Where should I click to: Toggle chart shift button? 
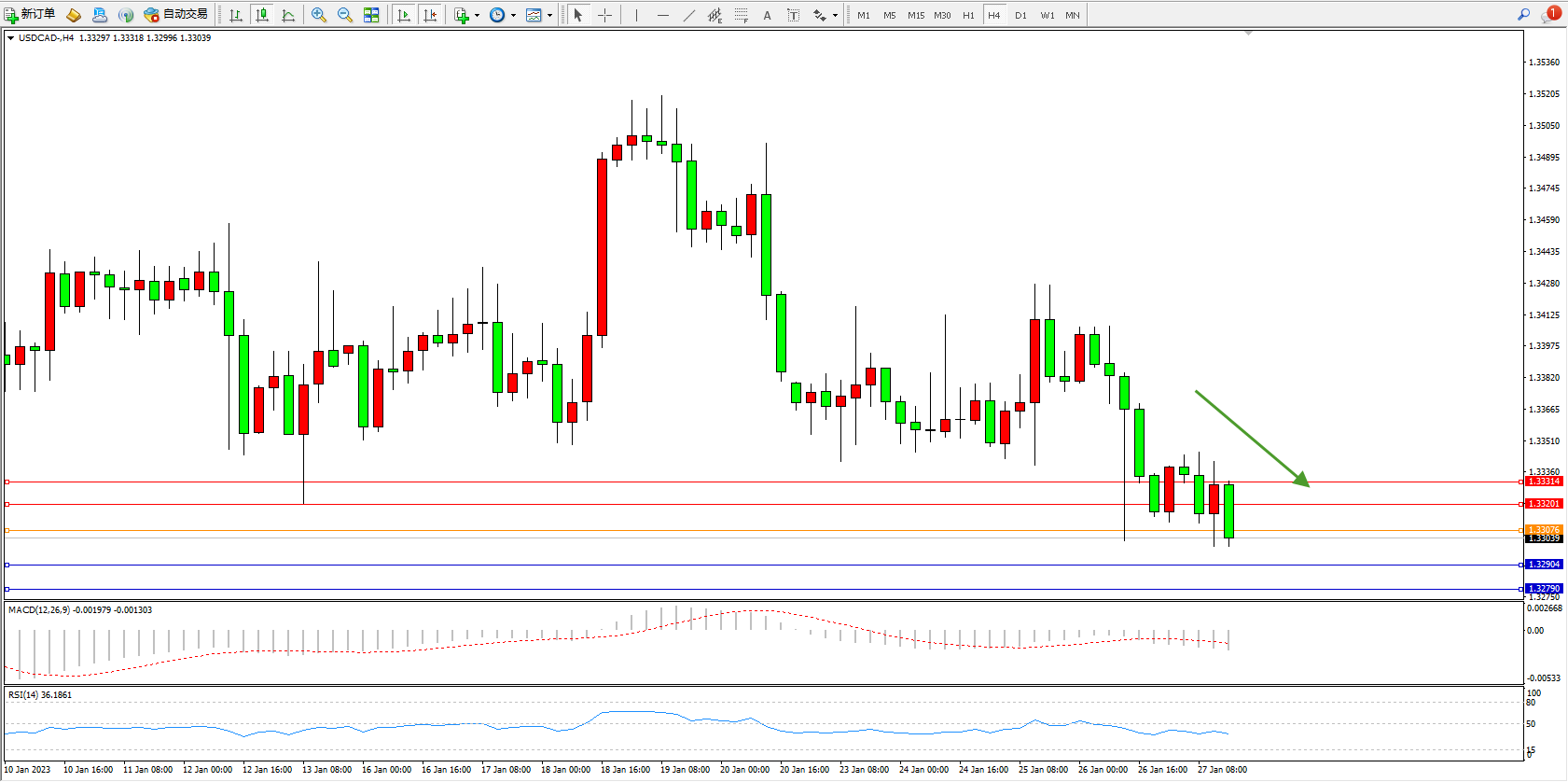[x=430, y=15]
